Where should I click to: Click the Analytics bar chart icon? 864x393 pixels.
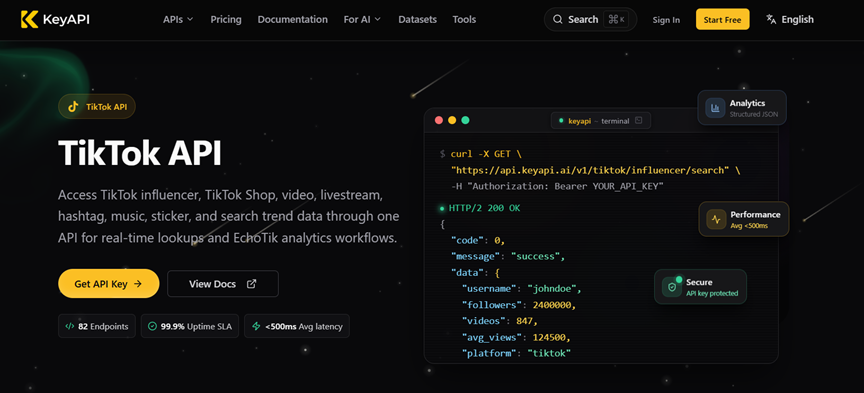(715, 108)
